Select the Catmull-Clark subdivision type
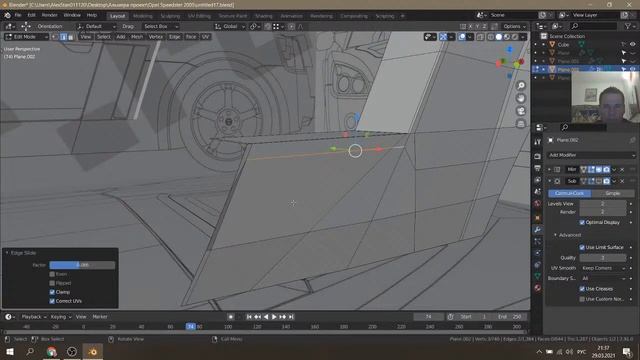Screen dimensions: 640x360 coord(569,193)
